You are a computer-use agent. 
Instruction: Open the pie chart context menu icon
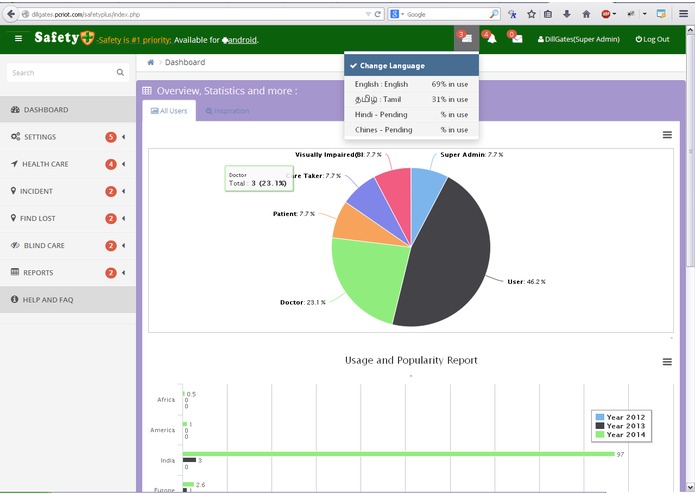coord(667,135)
